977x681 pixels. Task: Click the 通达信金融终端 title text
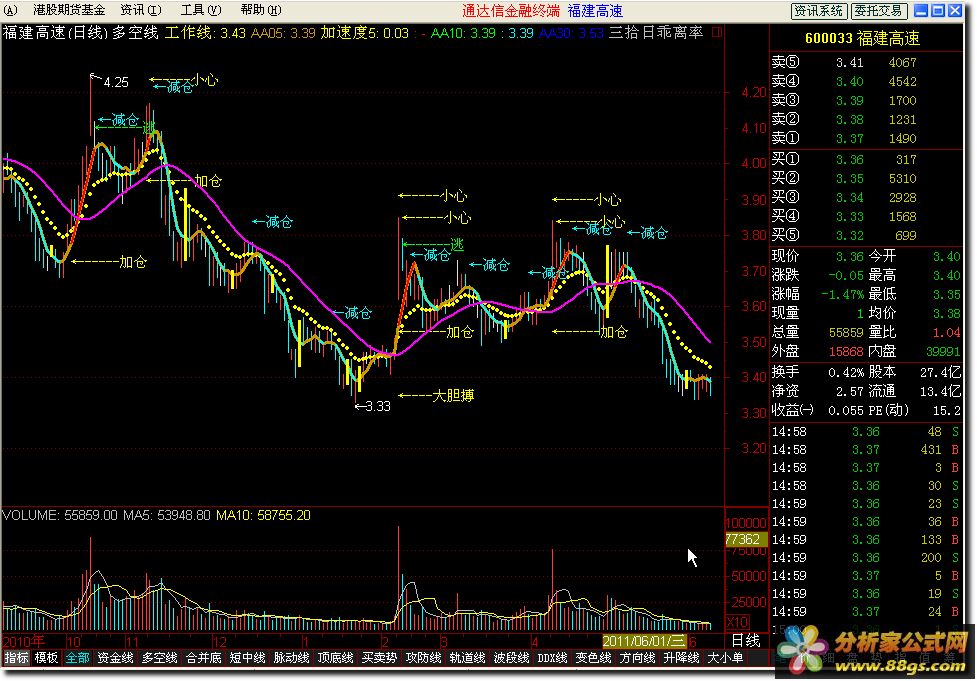coord(511,11)
